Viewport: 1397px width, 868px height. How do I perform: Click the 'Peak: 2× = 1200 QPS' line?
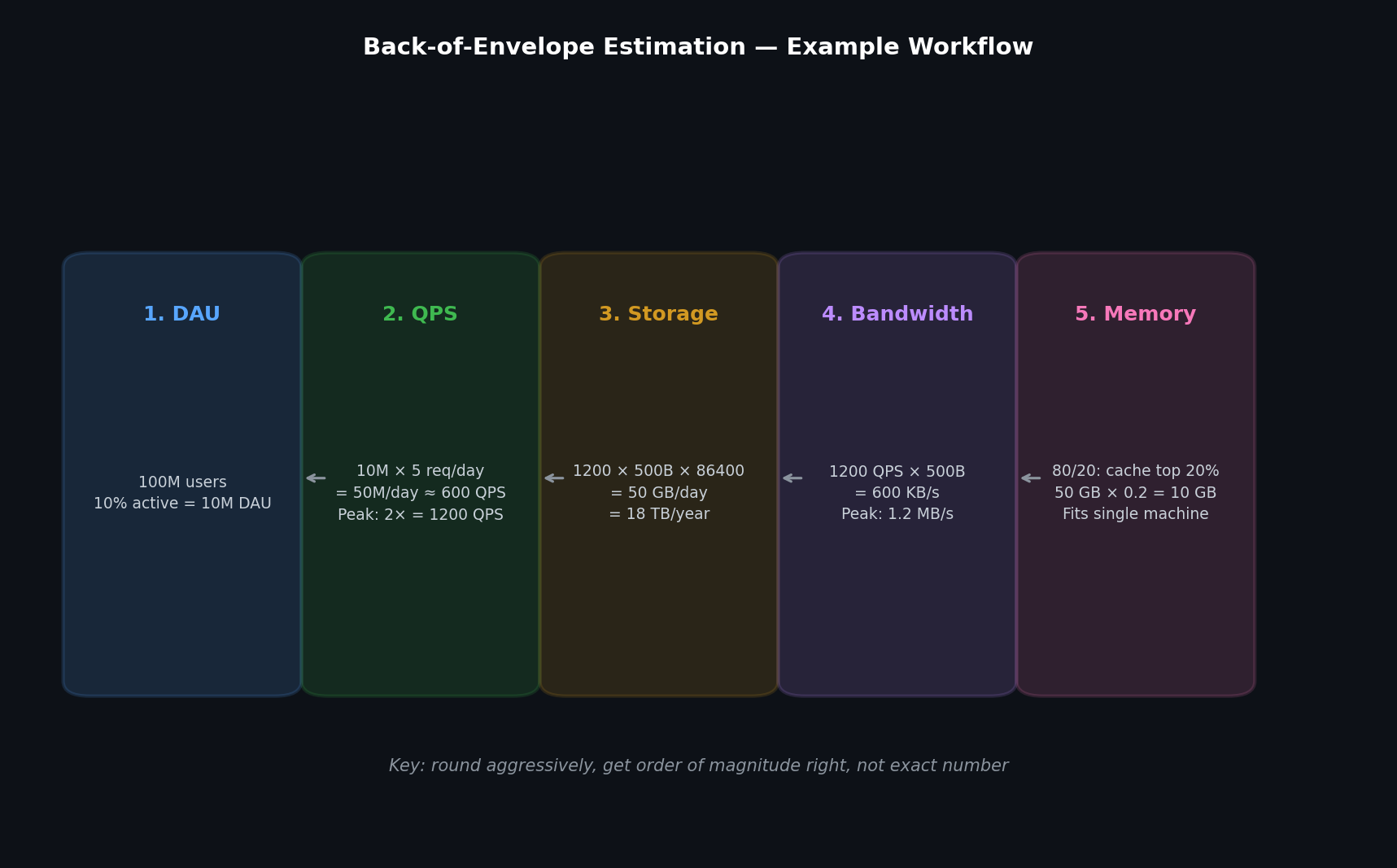421,515
